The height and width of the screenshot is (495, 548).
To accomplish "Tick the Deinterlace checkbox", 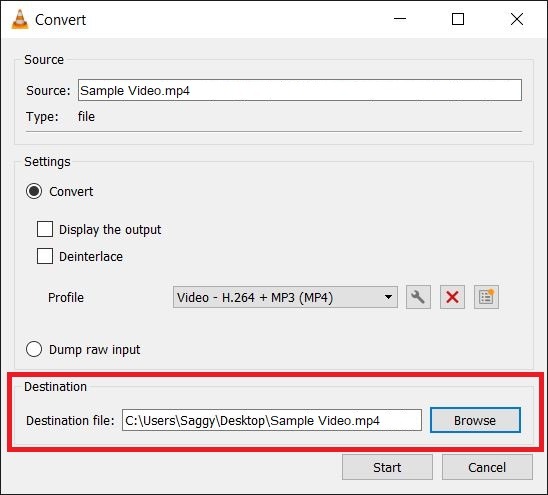I will [x=45, y=256].
